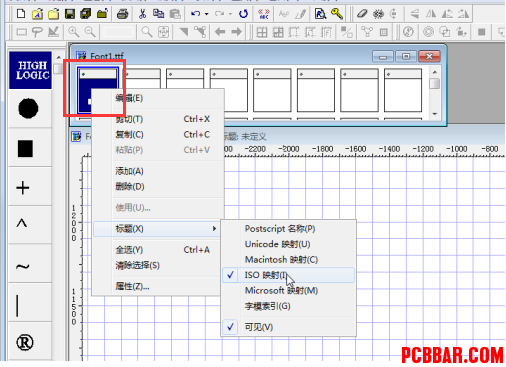
Task: Click the Zoom in magnifier icon
Action: point(74,32)
